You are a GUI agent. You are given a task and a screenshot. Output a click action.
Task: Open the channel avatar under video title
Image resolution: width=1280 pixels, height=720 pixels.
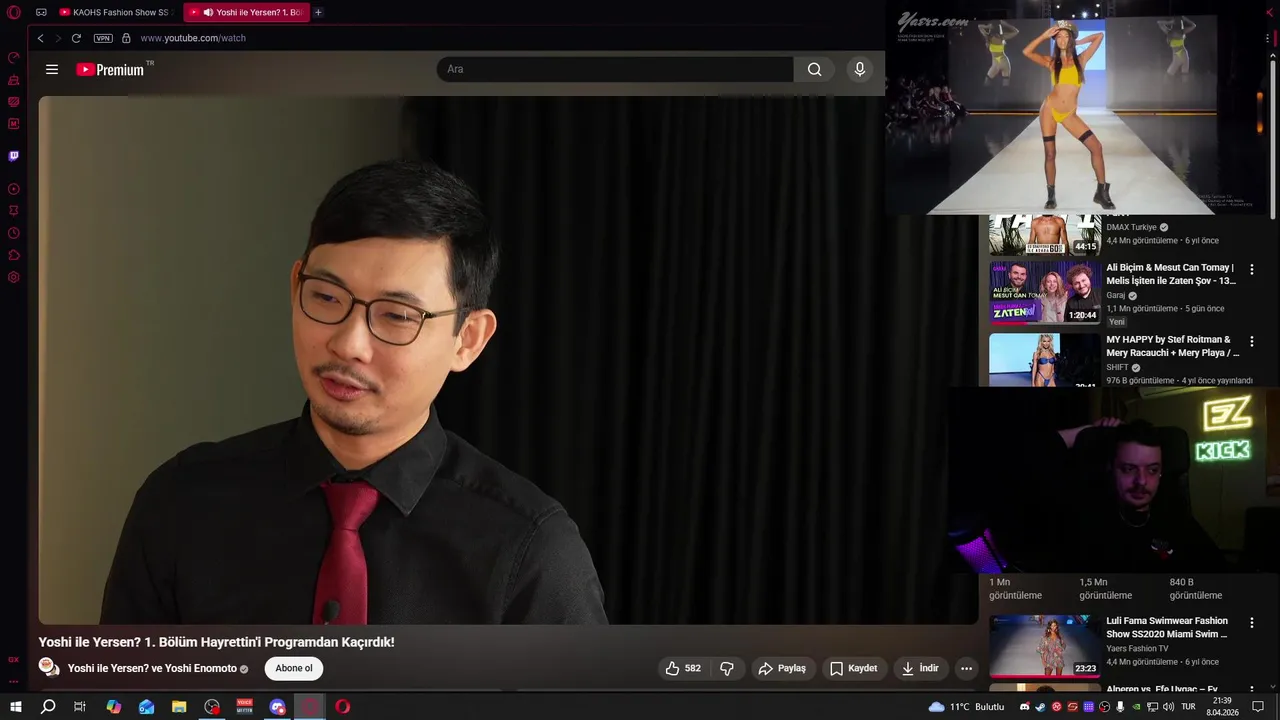(49, 667)
